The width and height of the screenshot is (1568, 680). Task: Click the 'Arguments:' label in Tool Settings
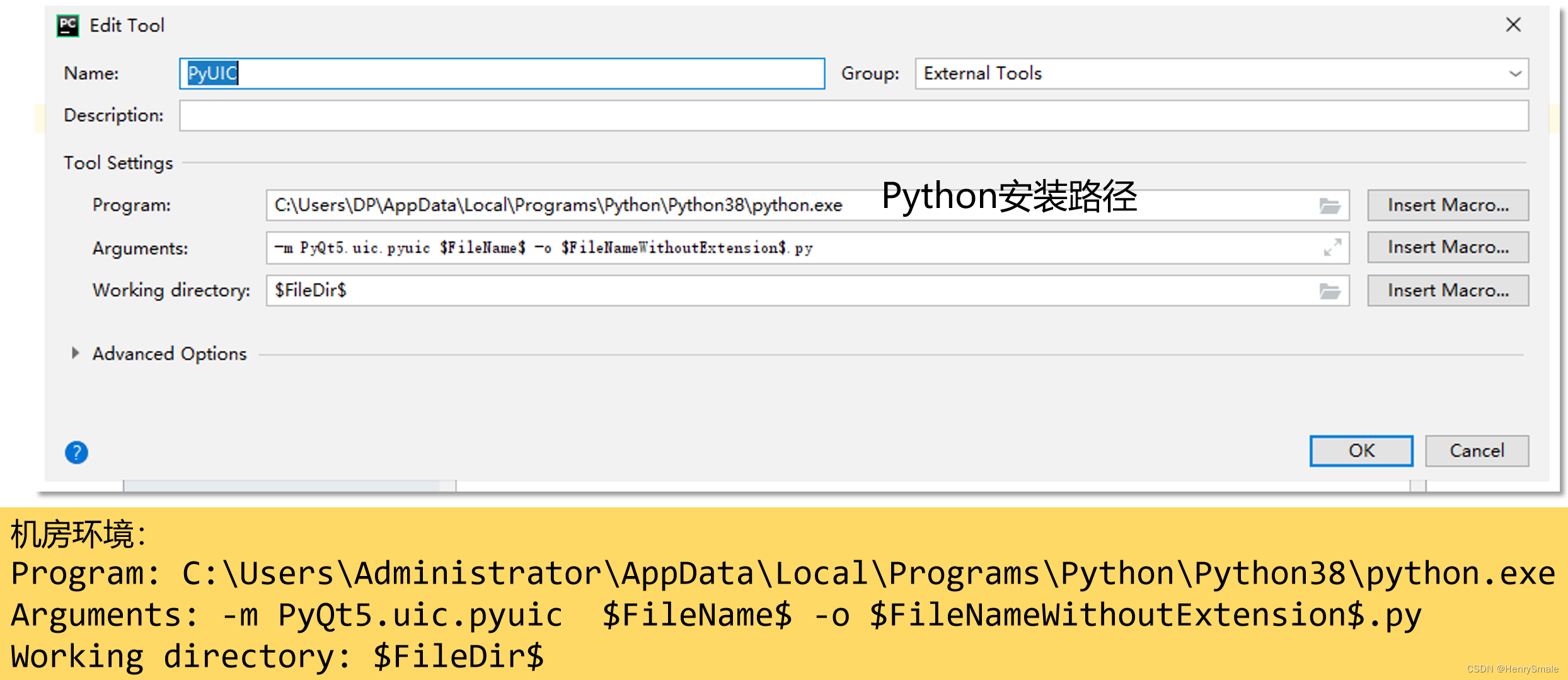pos(140,248)
